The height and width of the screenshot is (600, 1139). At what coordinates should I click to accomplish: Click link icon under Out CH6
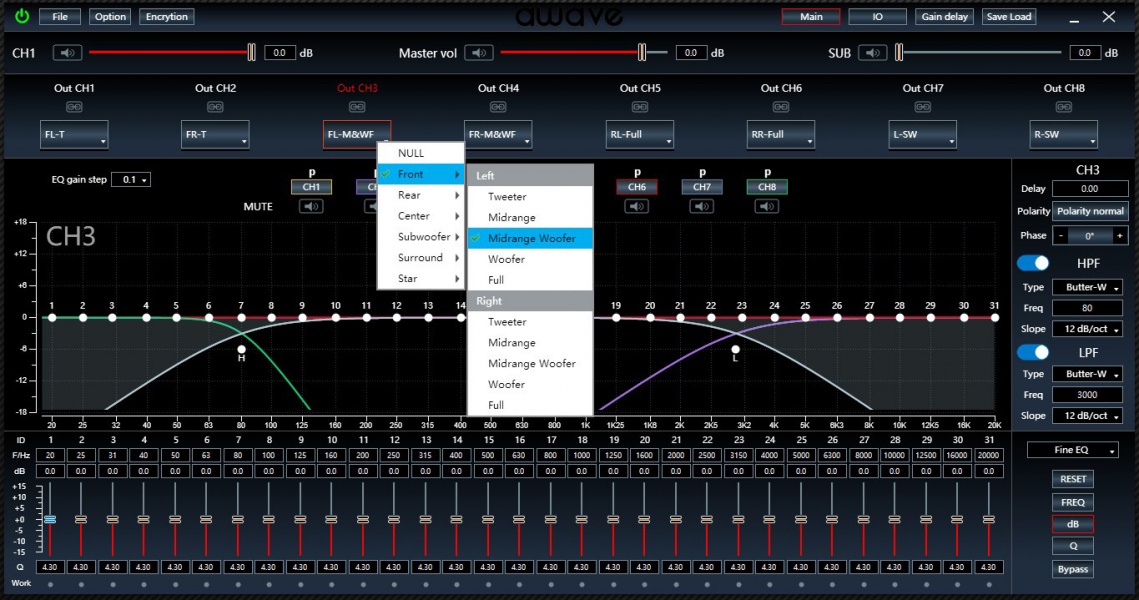tap(781, 107)
